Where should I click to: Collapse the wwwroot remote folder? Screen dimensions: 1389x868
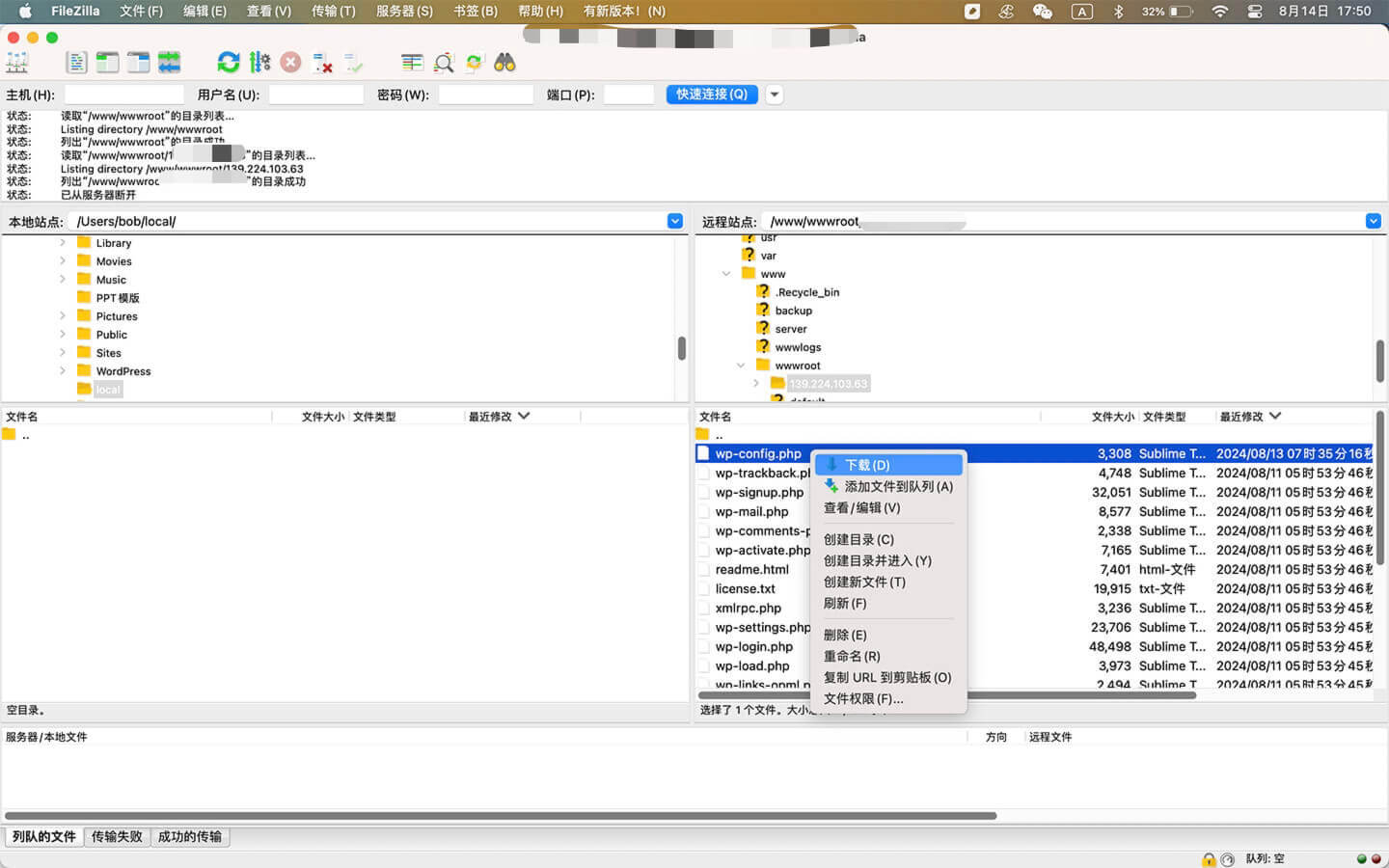tap(741, 366)
